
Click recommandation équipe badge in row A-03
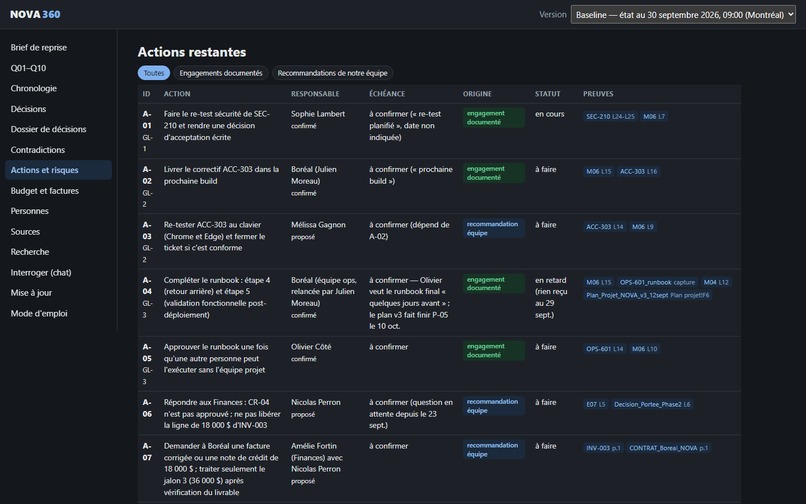tap(493, 228)
